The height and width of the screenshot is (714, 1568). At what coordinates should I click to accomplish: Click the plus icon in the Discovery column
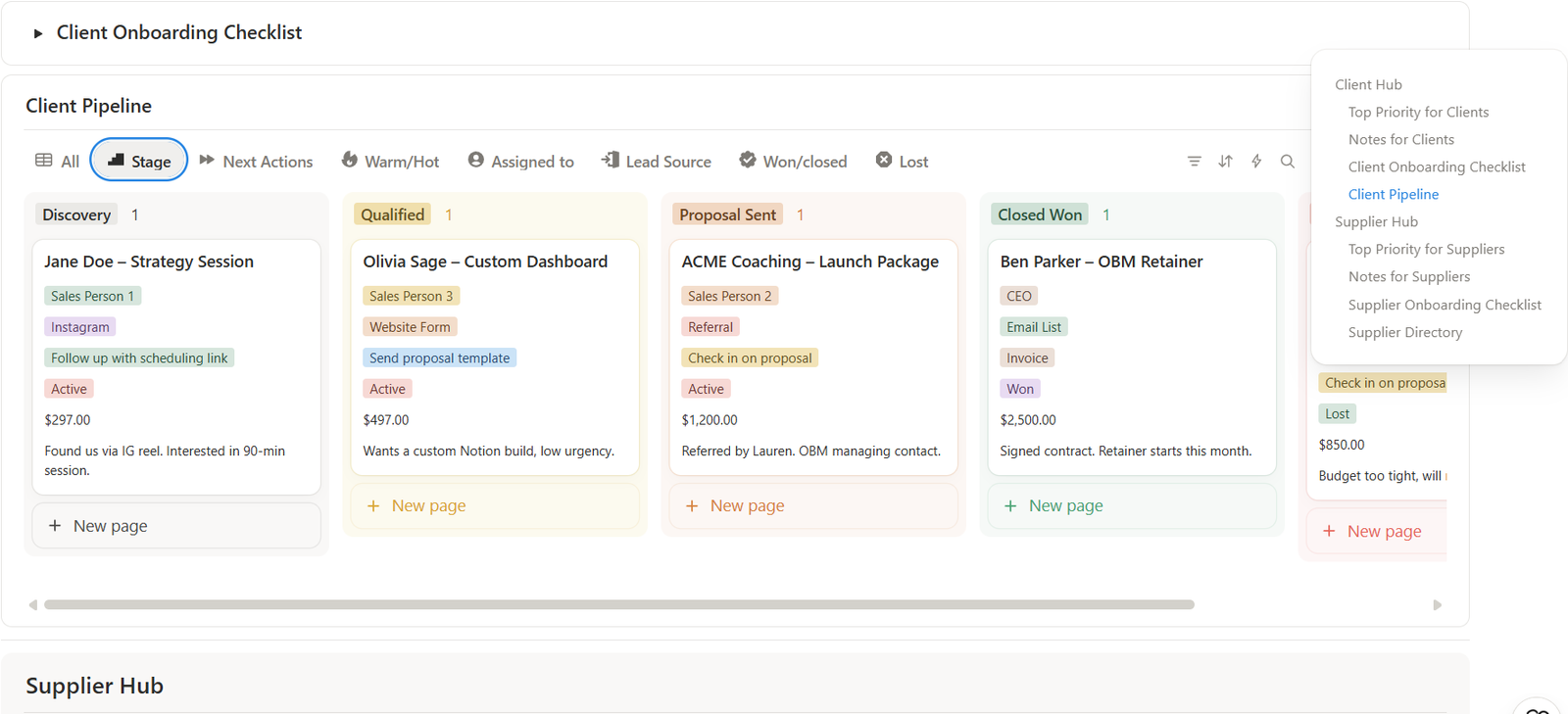55,526
